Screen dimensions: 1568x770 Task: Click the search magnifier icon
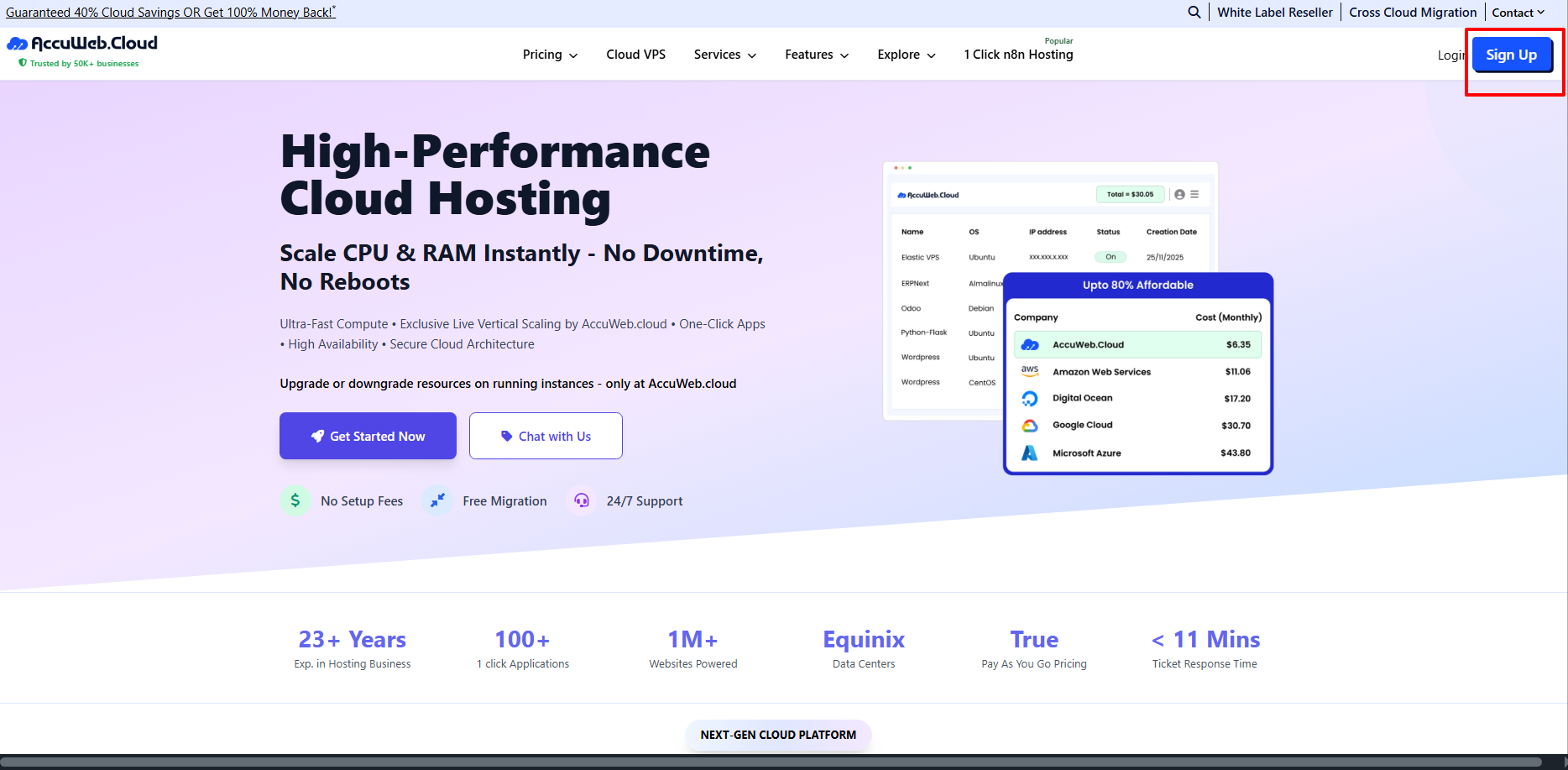[1194, 12]
